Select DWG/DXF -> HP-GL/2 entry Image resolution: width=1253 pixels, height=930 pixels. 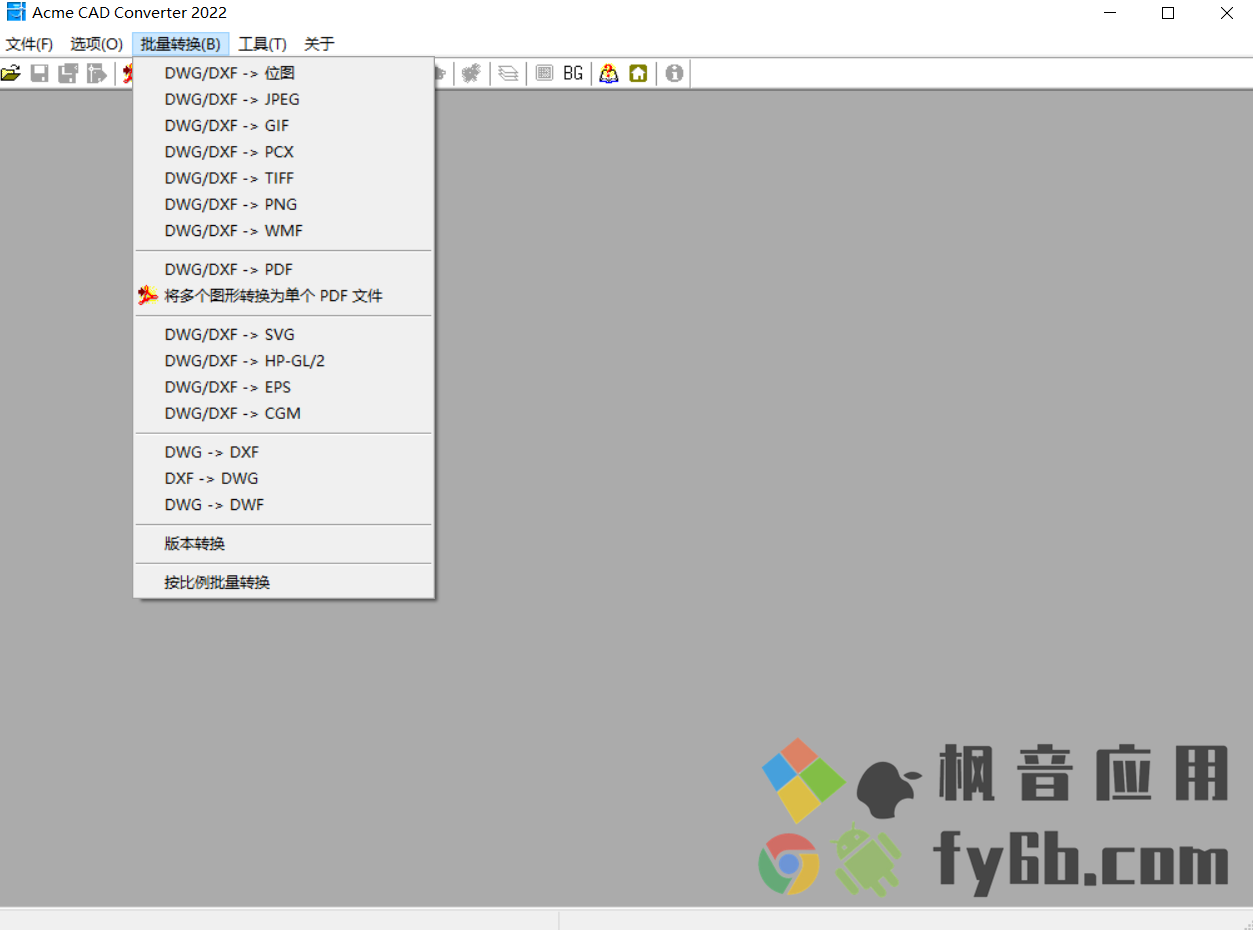pos(284,360)
